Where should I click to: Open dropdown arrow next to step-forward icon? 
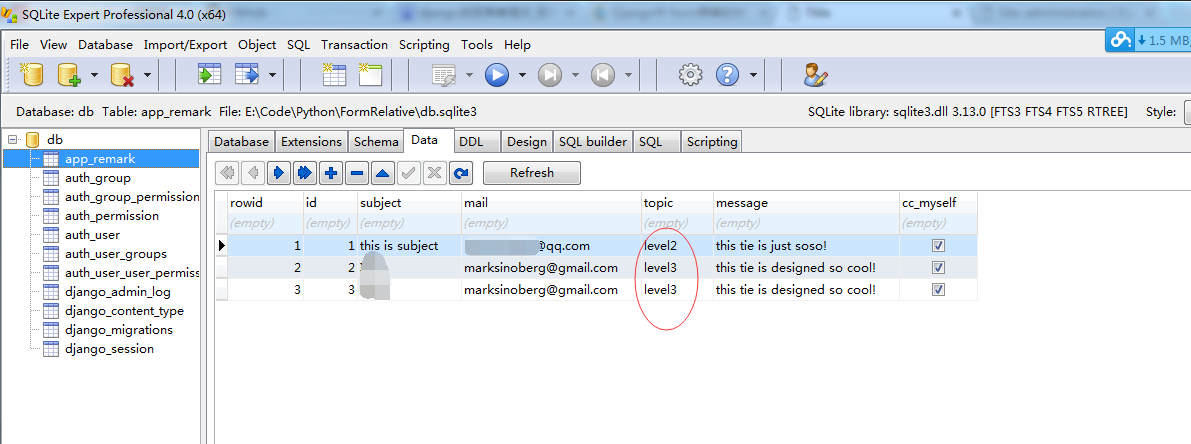coord(575,74)
